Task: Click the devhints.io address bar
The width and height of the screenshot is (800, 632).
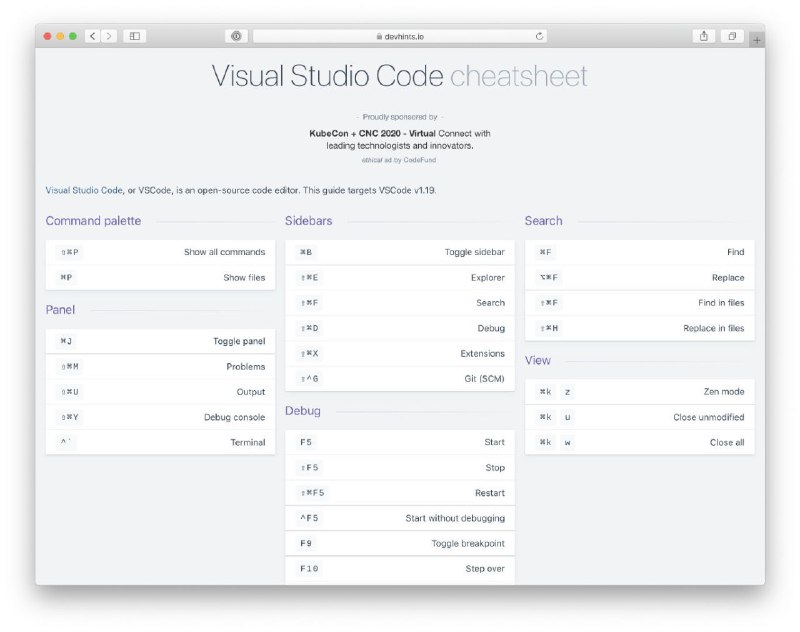Action: (x=400, y=36)
